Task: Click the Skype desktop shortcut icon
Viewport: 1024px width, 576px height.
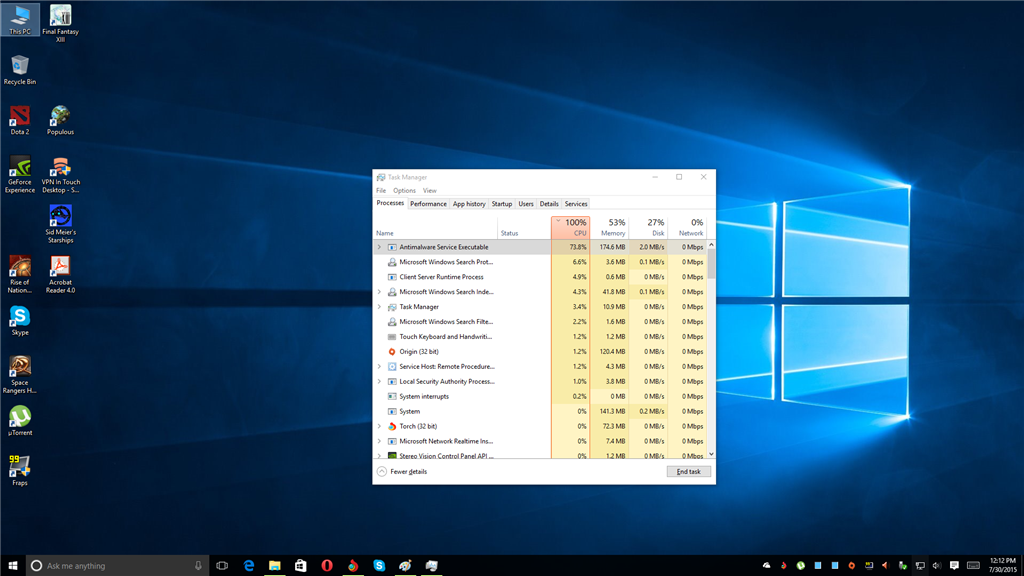Action: pyautogui.click(x=20, y=318)
